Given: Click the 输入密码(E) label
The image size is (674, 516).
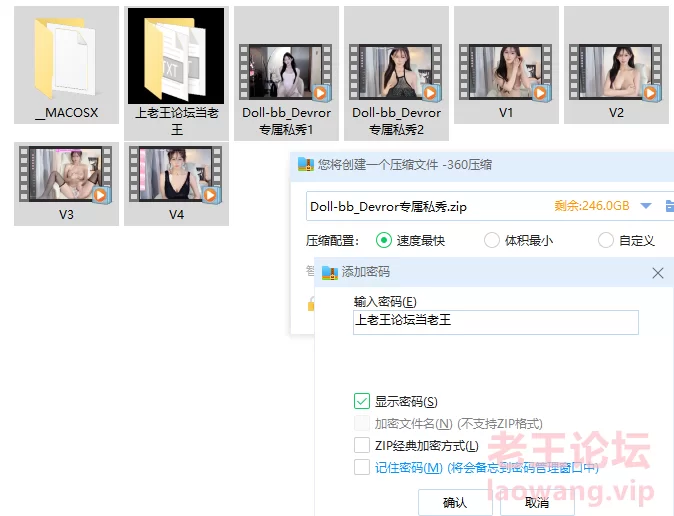Looking at the screenshot, I should [x=385, y=302].
